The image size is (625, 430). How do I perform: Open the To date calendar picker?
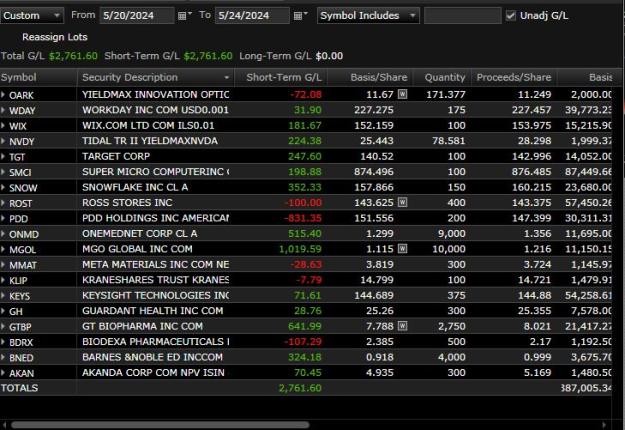300,16
